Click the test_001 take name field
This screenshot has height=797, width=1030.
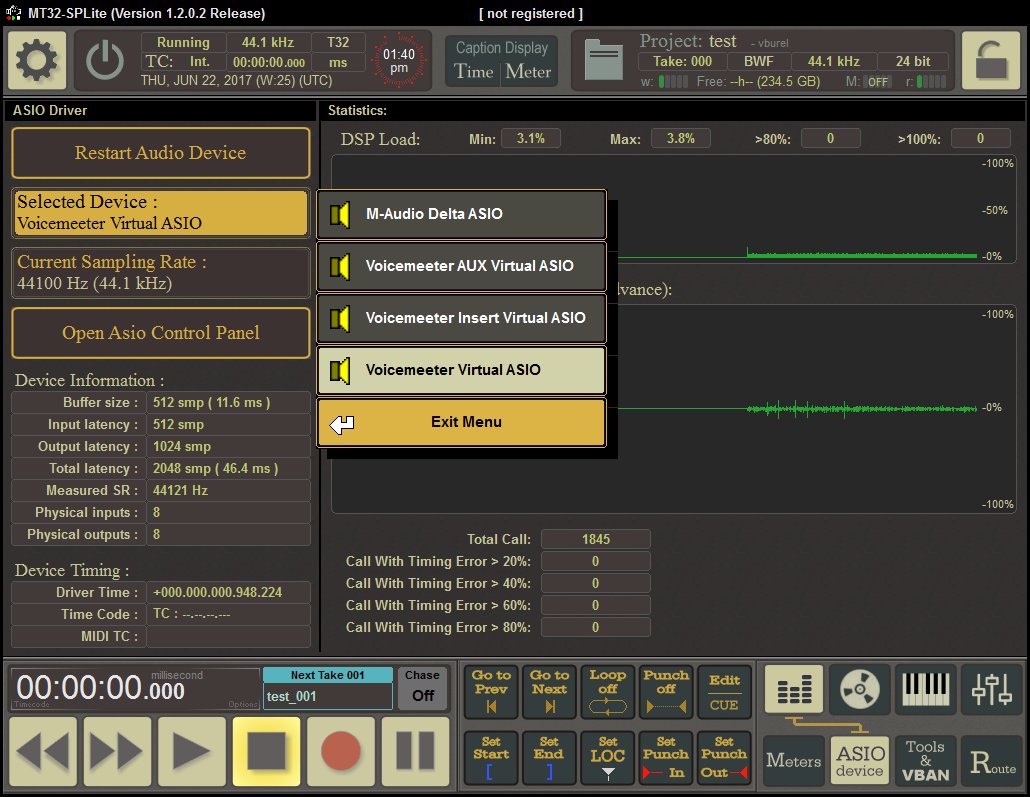point(328,696)
